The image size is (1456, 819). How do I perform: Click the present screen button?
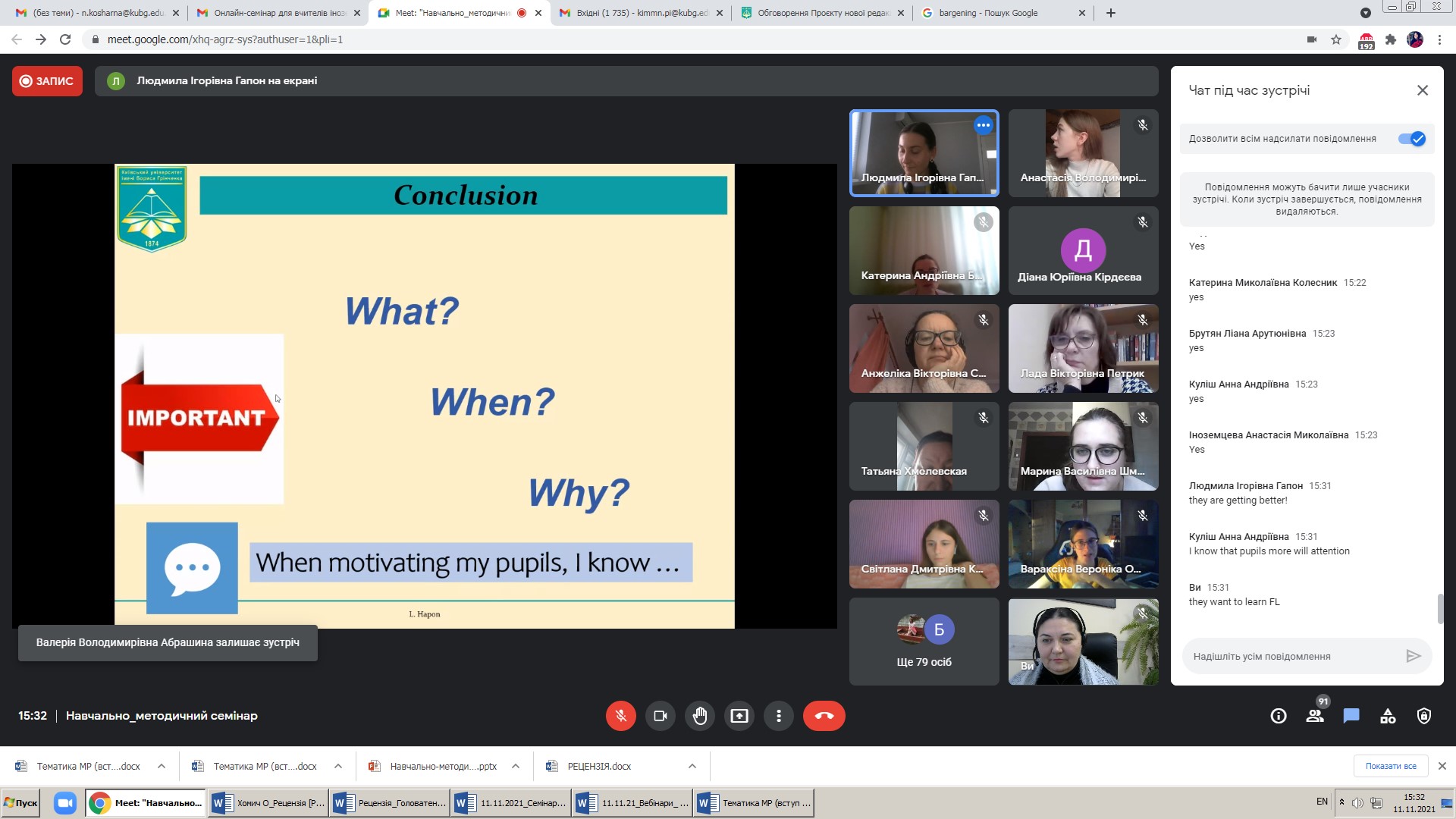[739, 716]
